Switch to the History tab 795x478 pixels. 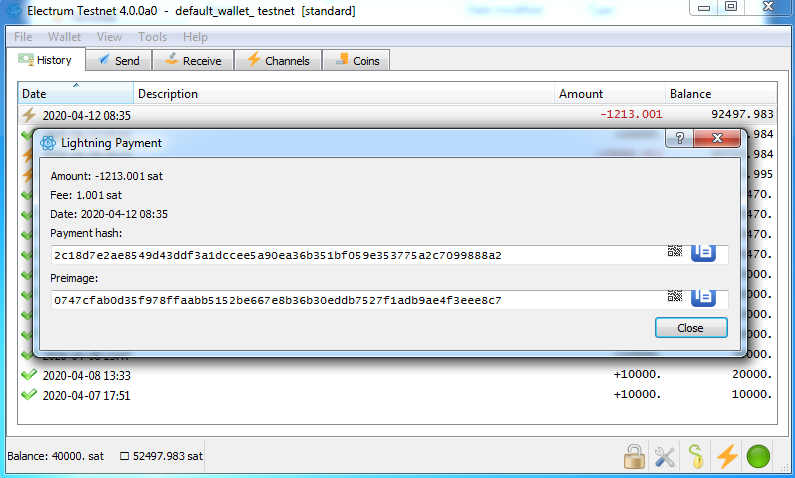(x=45, y=60)
